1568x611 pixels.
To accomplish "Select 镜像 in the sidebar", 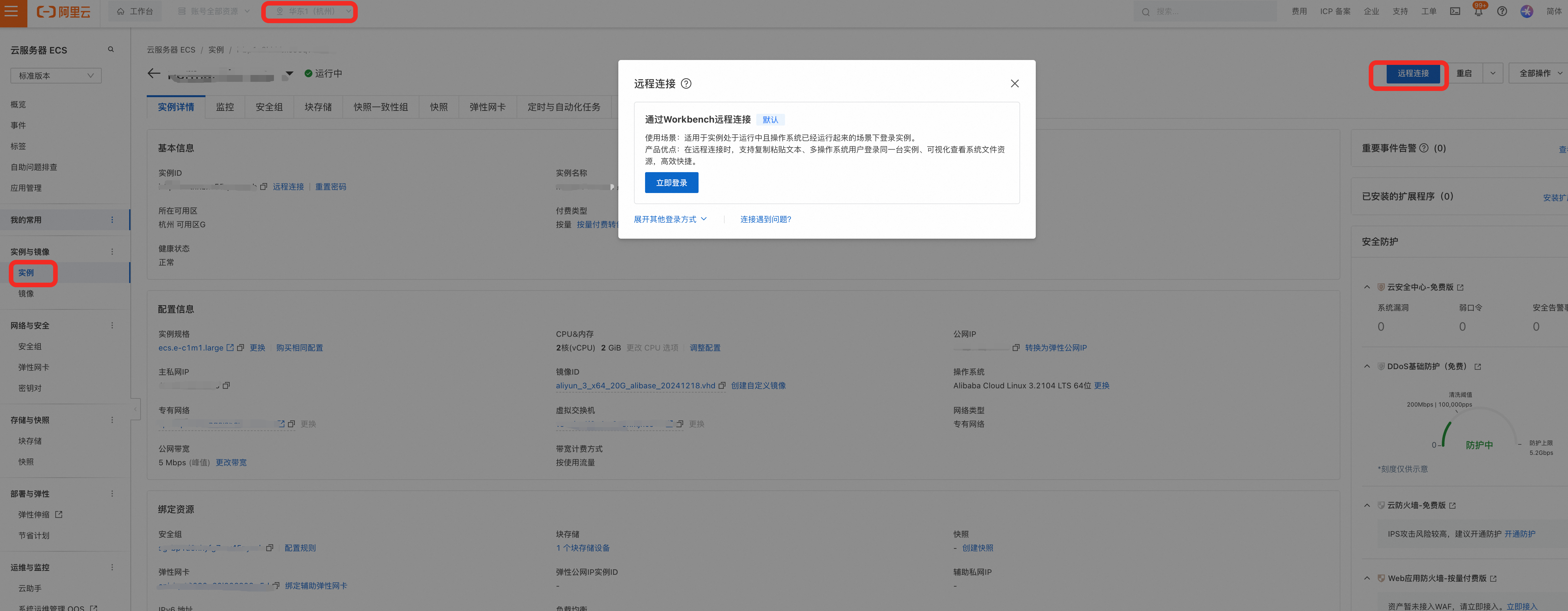I will 26,294.
